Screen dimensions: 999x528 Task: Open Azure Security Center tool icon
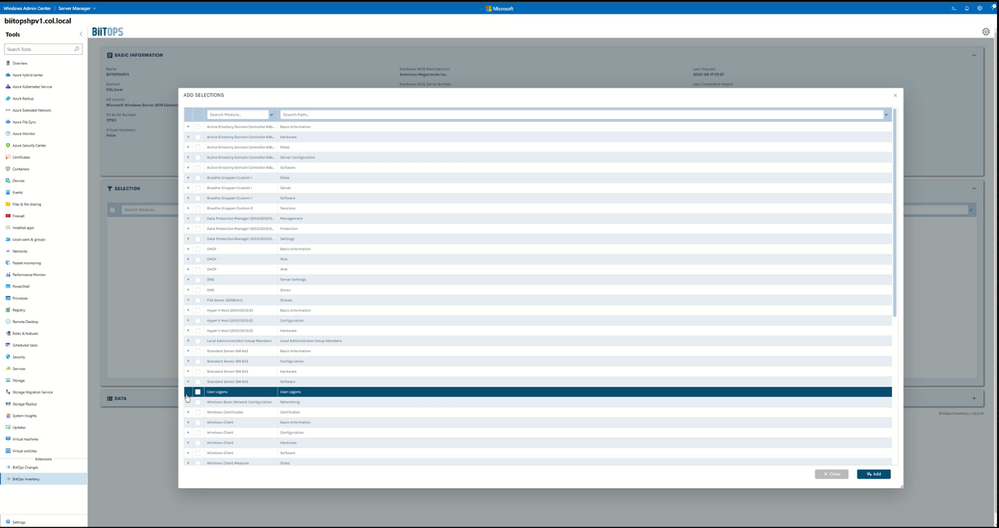(8, 145)
